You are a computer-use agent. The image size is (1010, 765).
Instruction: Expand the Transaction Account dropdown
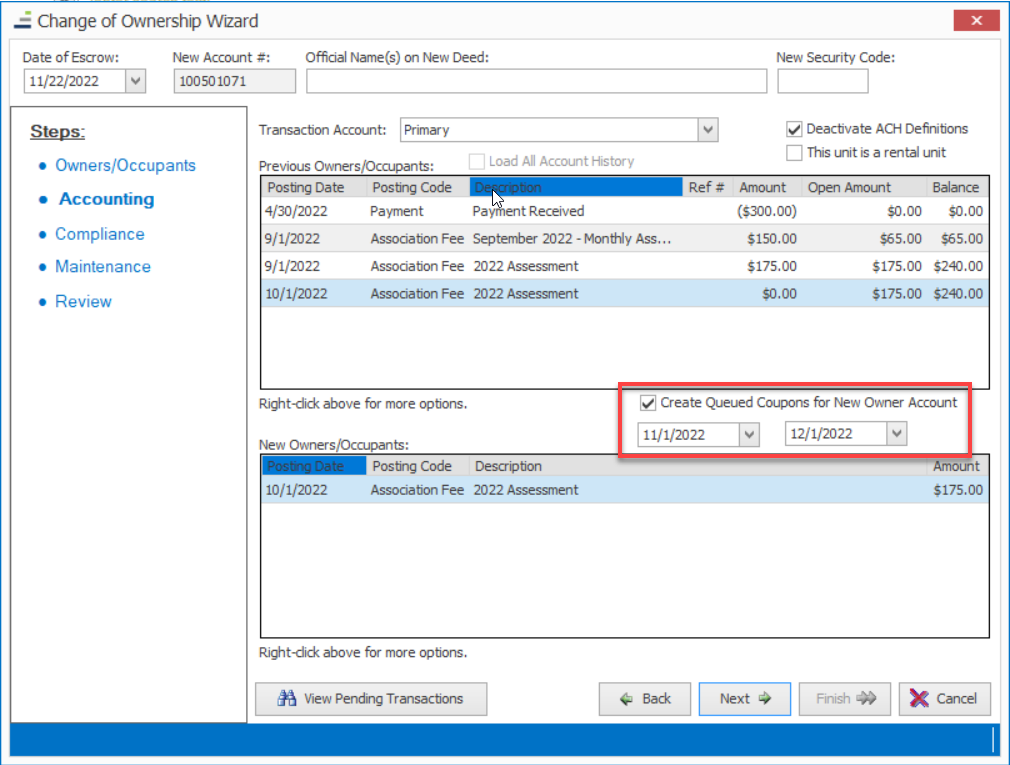708,130
